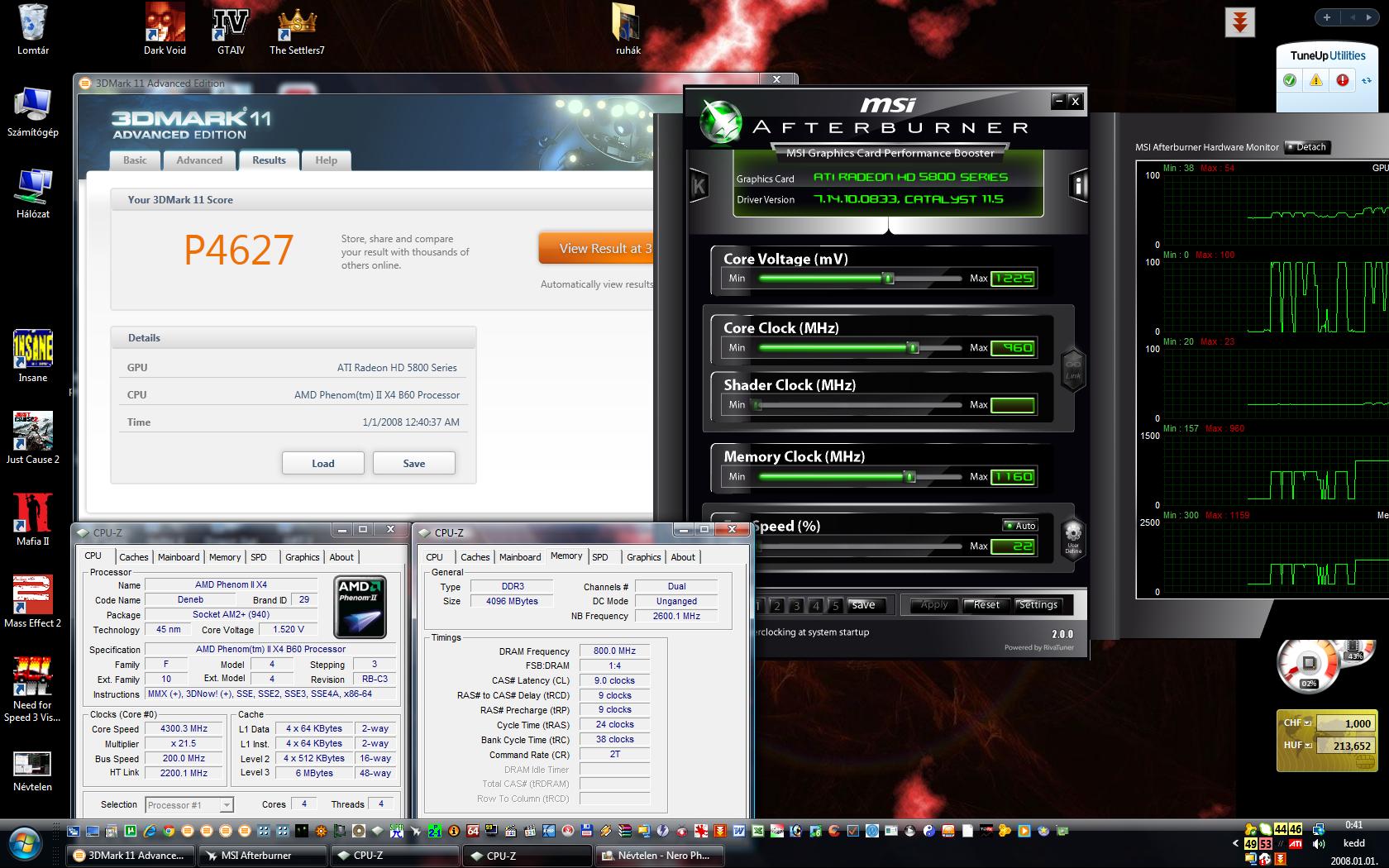Image resolution: width=1389 pixels, height=868 pixels.
Task: Open the Lomtár recycle bin icon
Action: [x=33, y=30]
